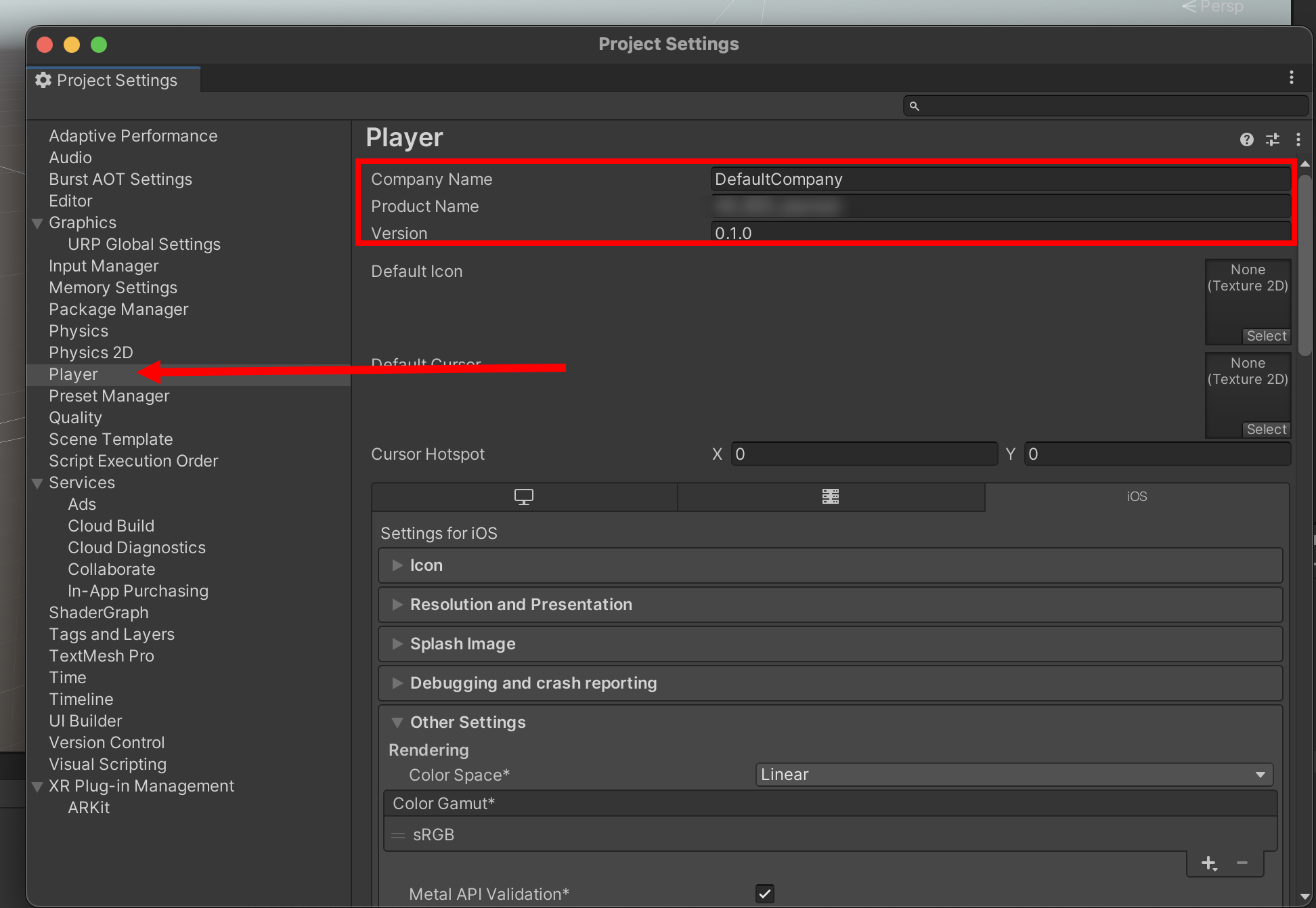Open the Player panel three-dot menu
Image resolution: width=1316 pixels, height=908 pixels.
click(1298, 139)
